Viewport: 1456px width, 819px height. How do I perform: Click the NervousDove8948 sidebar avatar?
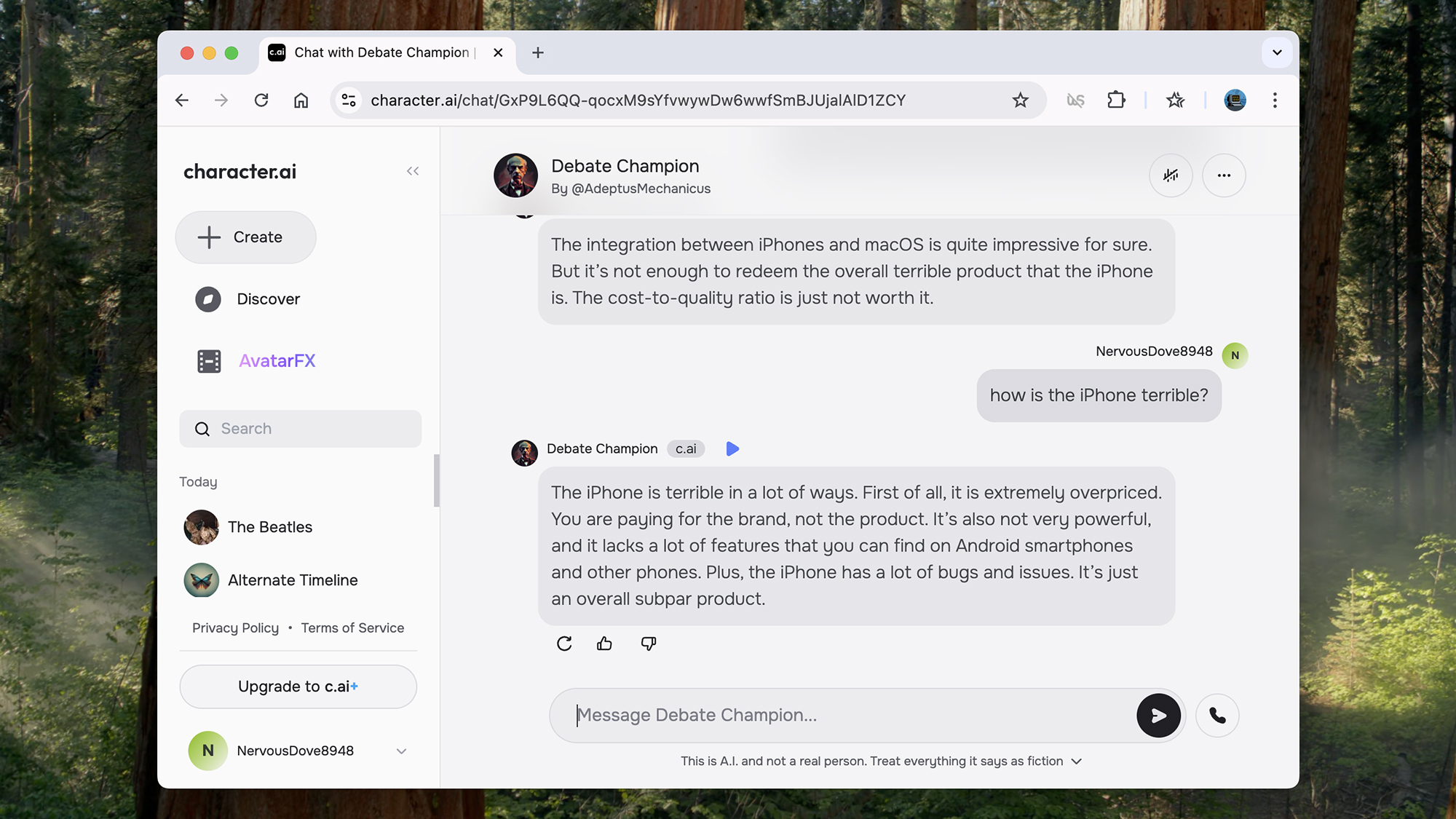tap(208, 751)
